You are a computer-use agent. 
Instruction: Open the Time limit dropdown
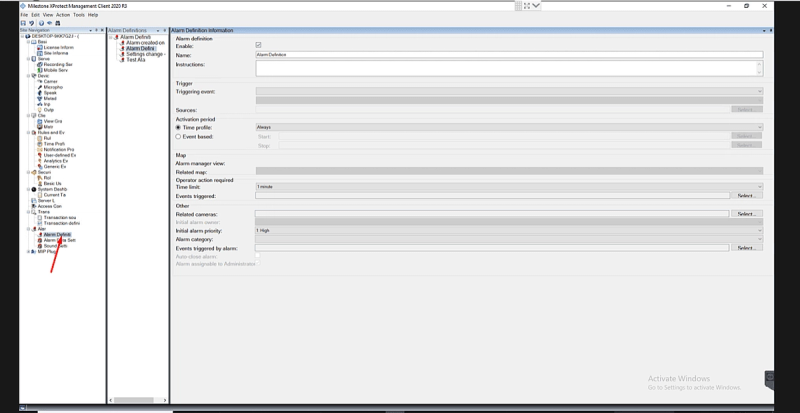[x=509, y=187]
